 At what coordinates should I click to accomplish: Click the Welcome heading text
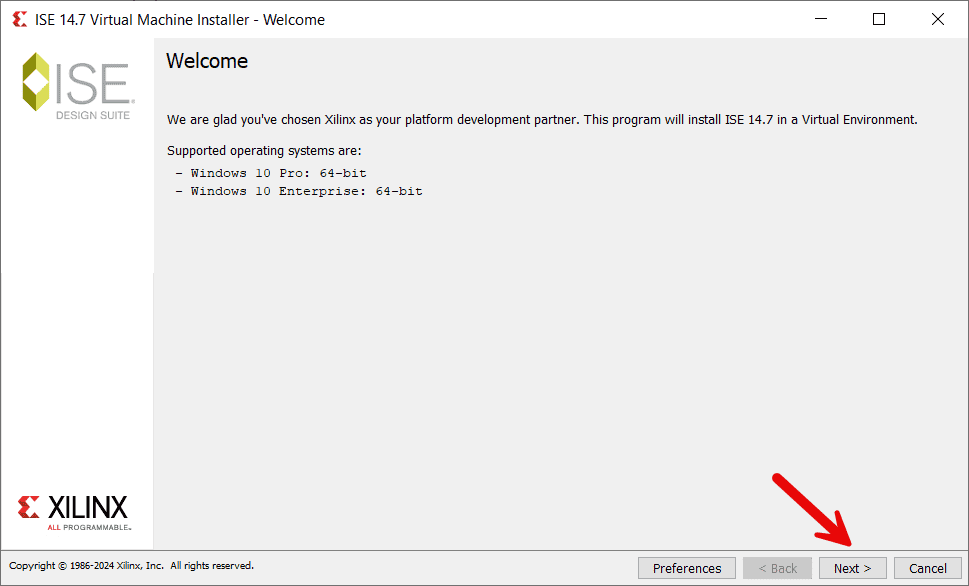point(206,61)
